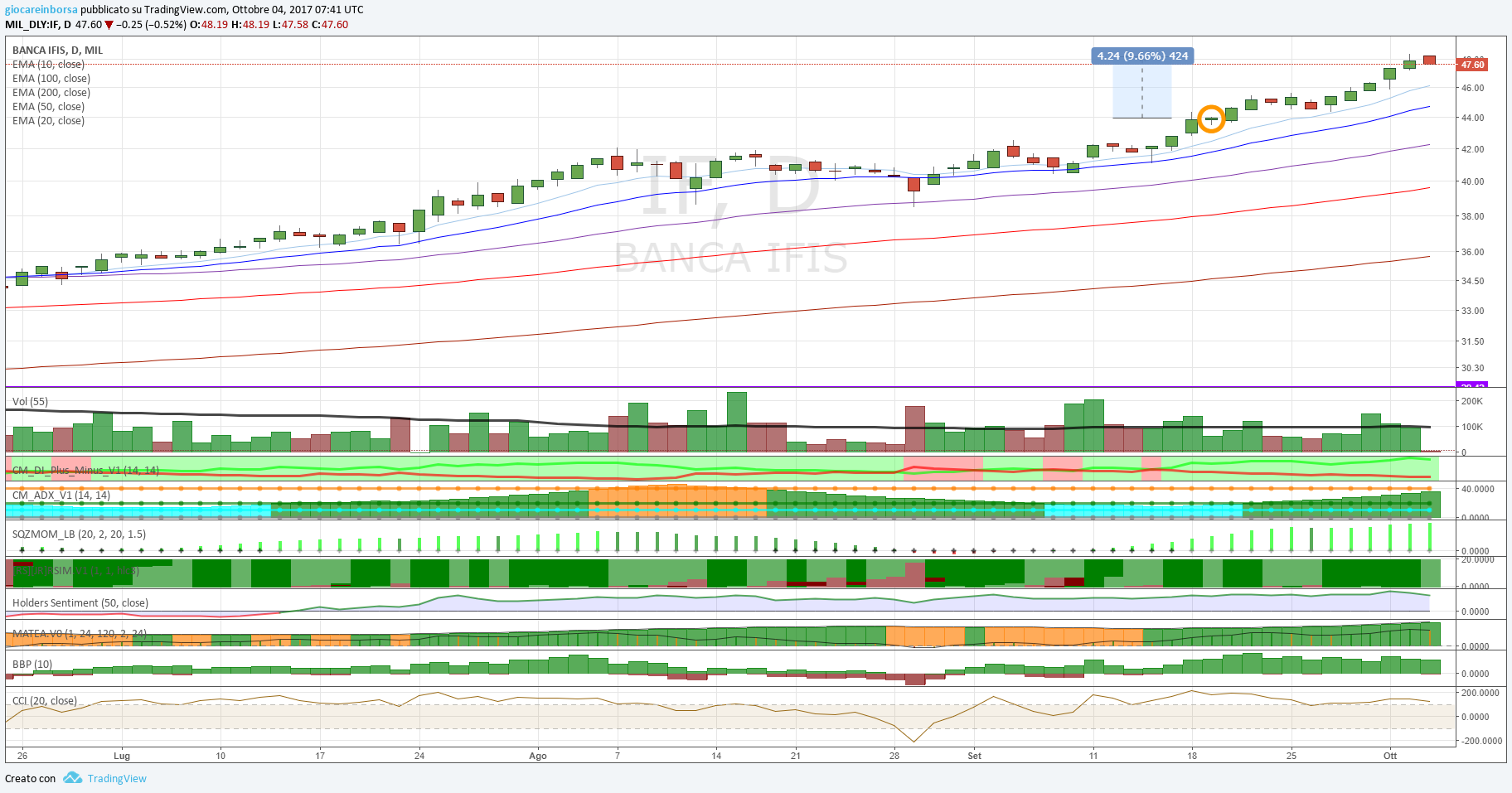Select the EMA (20, close) indicator label
The image size is (1512, 793).
48,121
